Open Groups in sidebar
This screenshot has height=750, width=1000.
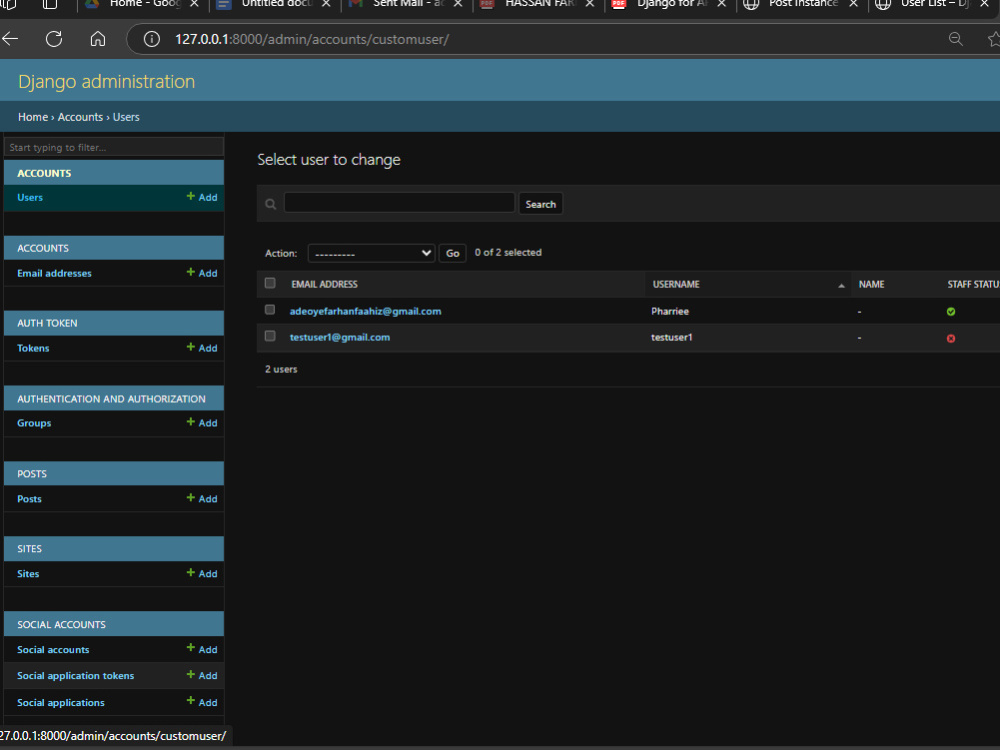[34, 423]
